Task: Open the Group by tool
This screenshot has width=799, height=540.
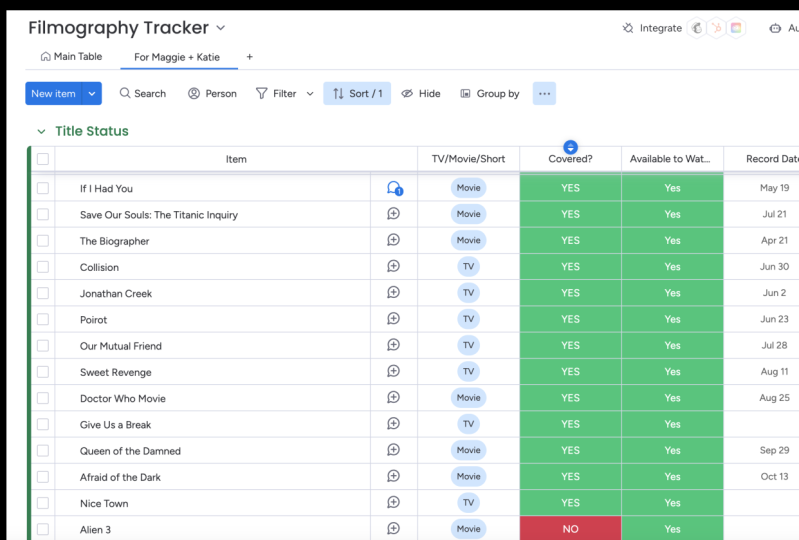Action: click(490, 93)
